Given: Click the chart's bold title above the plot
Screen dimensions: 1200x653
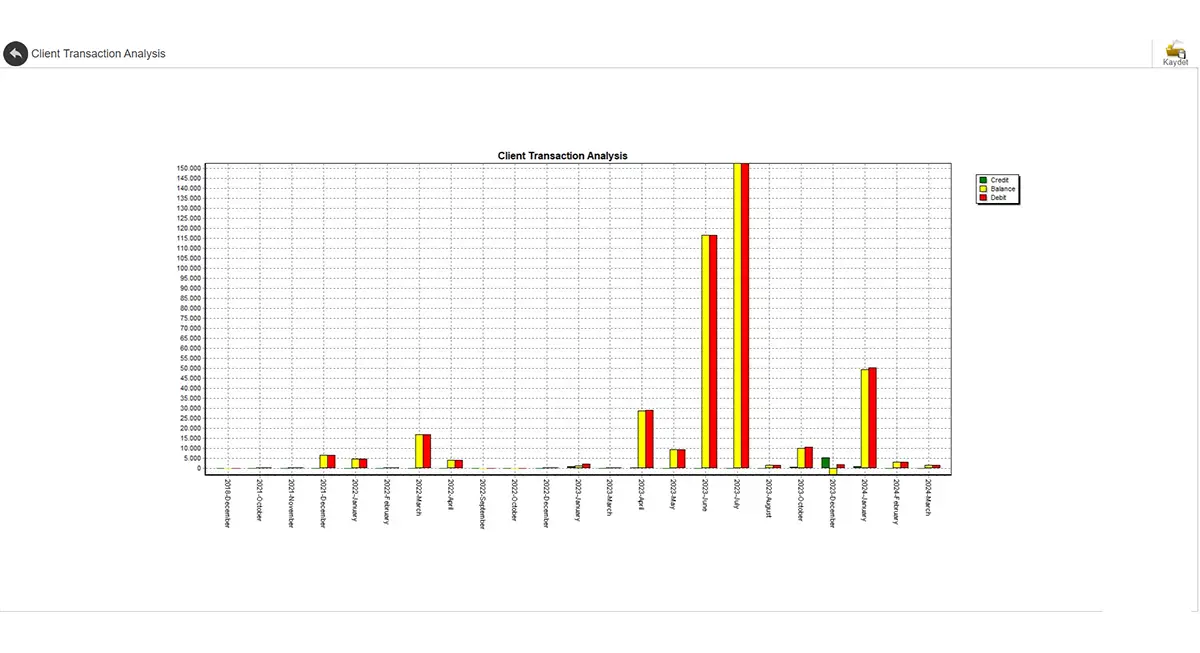Looking at the screenshot, I should click(x=562, y=156).
